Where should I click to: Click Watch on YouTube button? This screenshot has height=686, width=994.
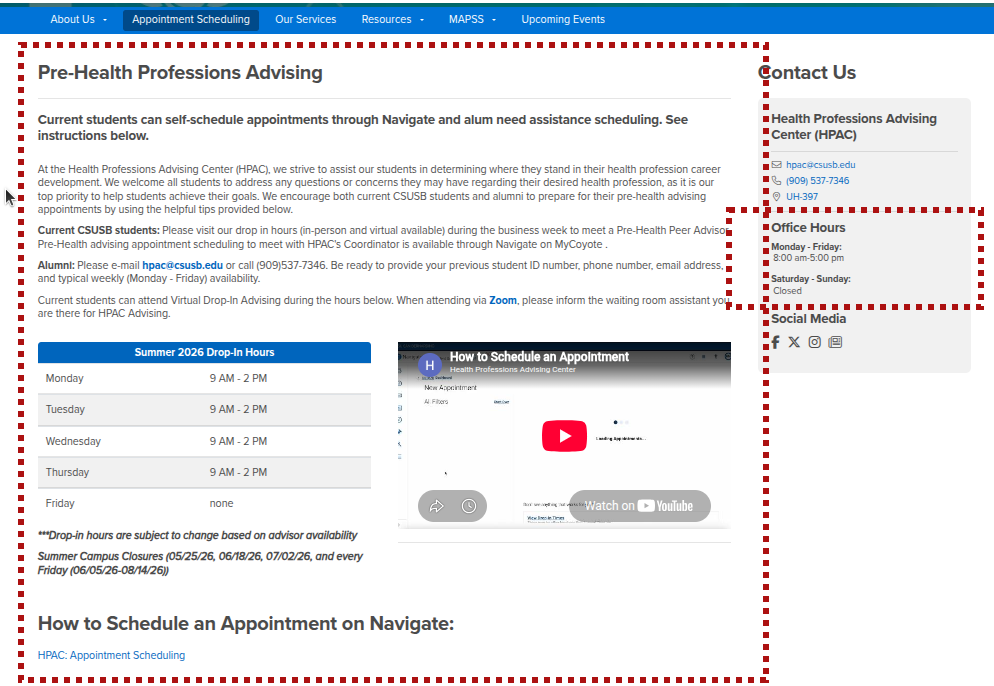[x=640, y=506]
